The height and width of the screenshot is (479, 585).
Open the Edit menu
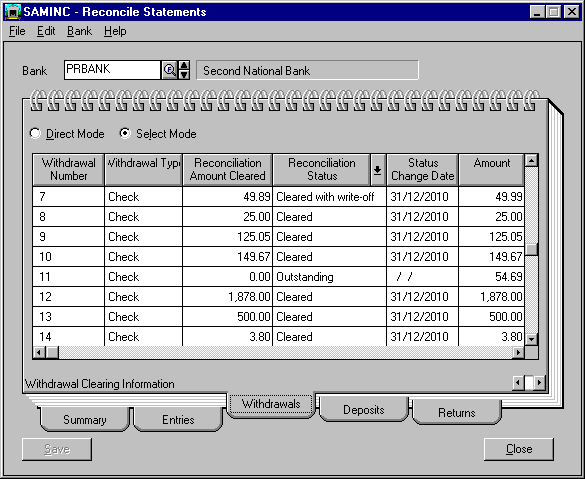46,31
